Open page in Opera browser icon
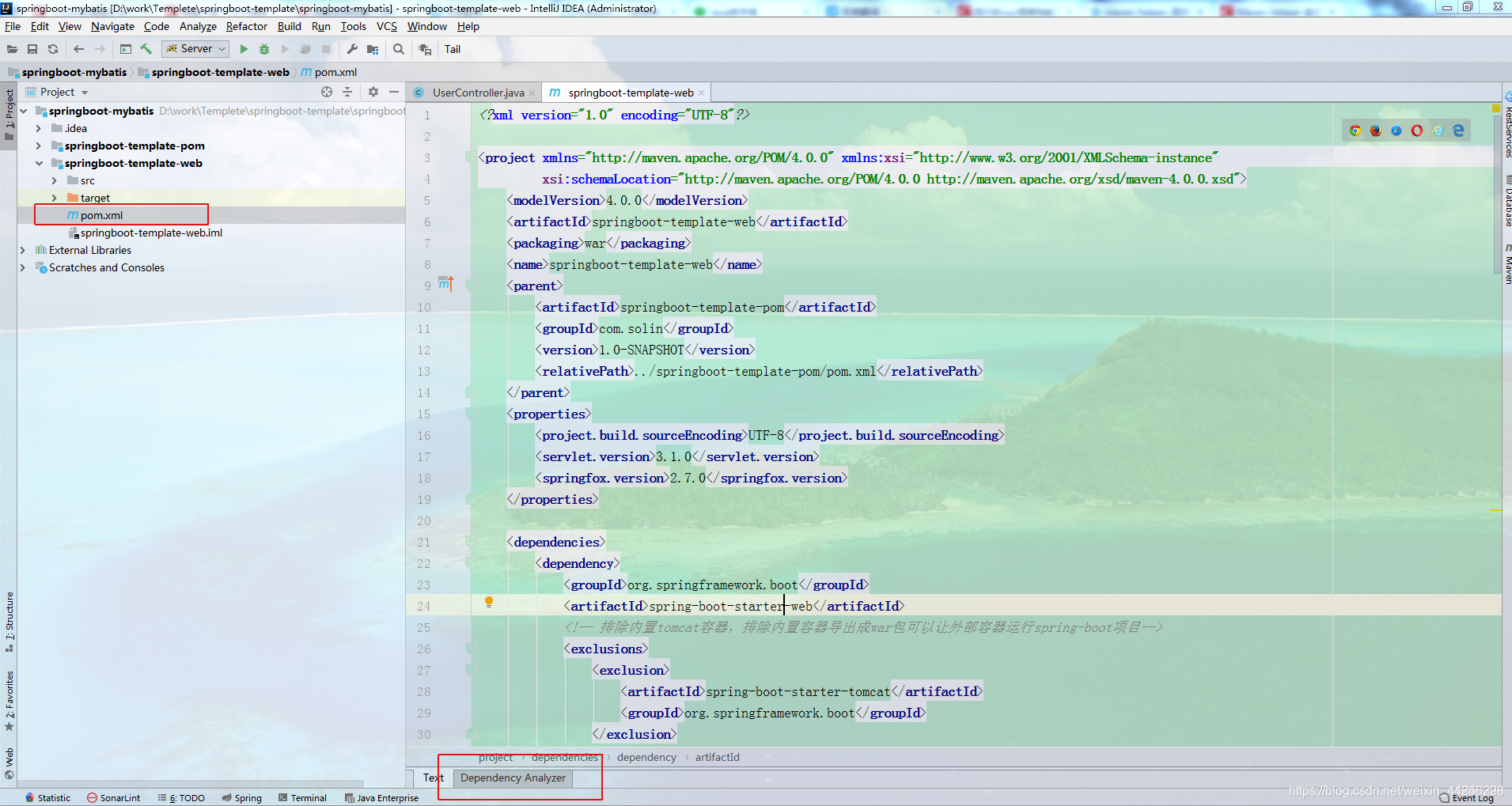The image size is (1512, 806). [x=1417, y=131]
